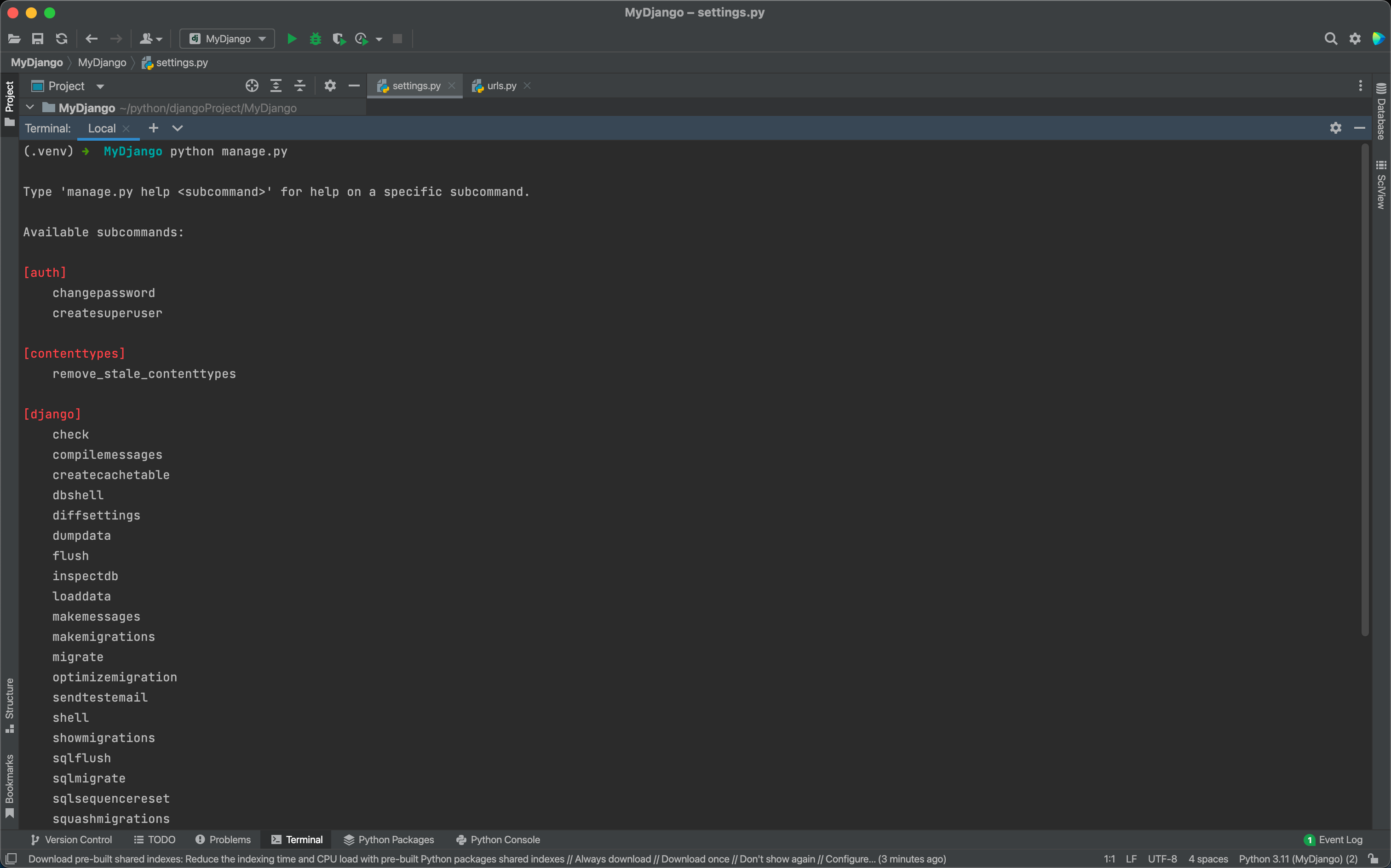1391x868 pixels.
Task: Click the JetBrains Toolbox colorful icon
Action: pyautogui.click(x=1379, y=39)
